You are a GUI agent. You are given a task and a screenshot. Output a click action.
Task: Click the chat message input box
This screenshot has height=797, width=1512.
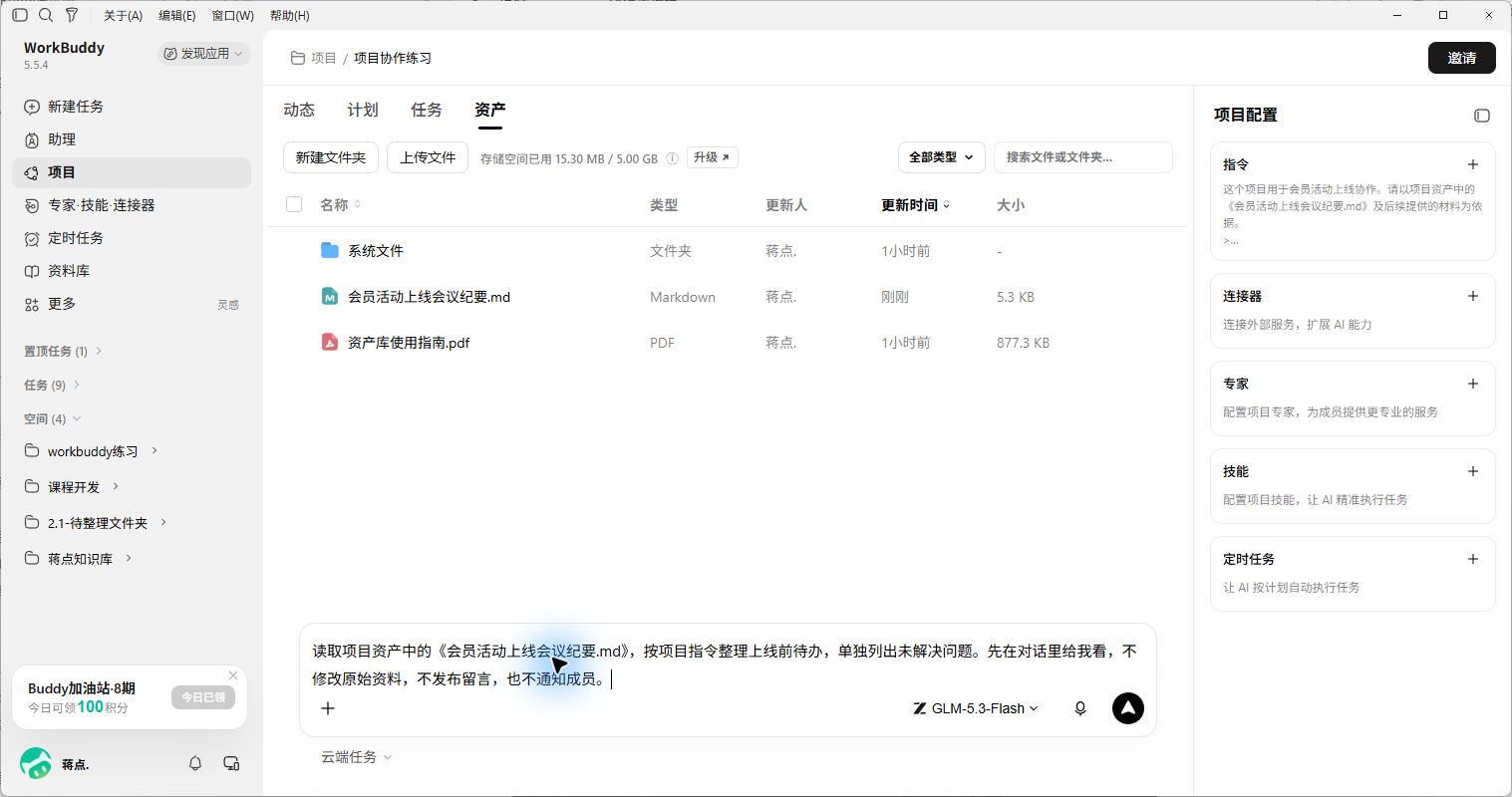tap(726, 664)
